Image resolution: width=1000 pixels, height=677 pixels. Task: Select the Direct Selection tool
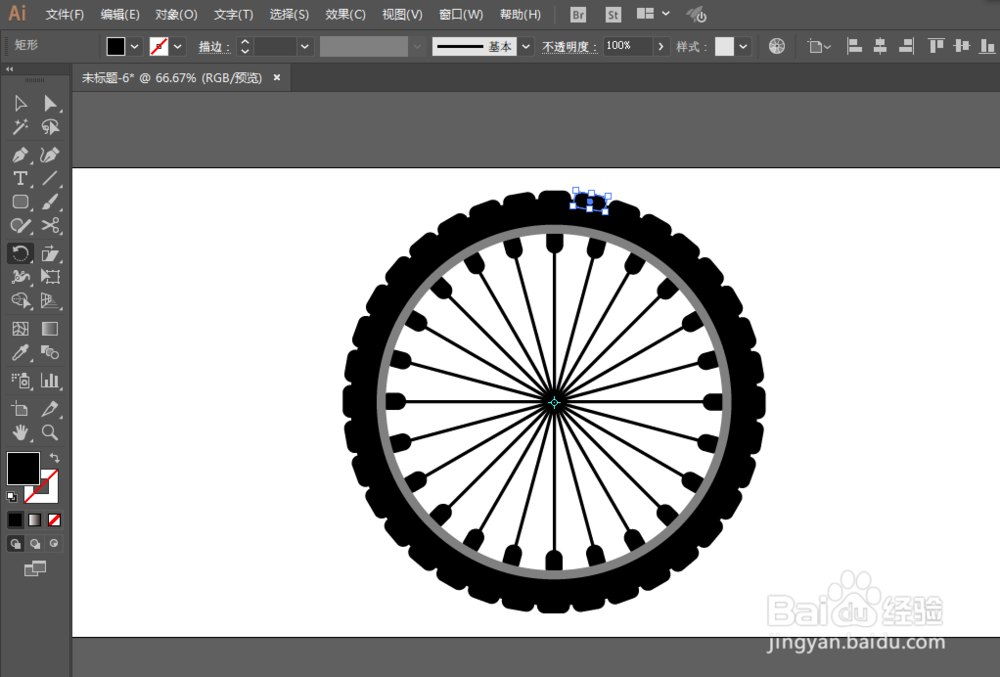pos(50,103)
